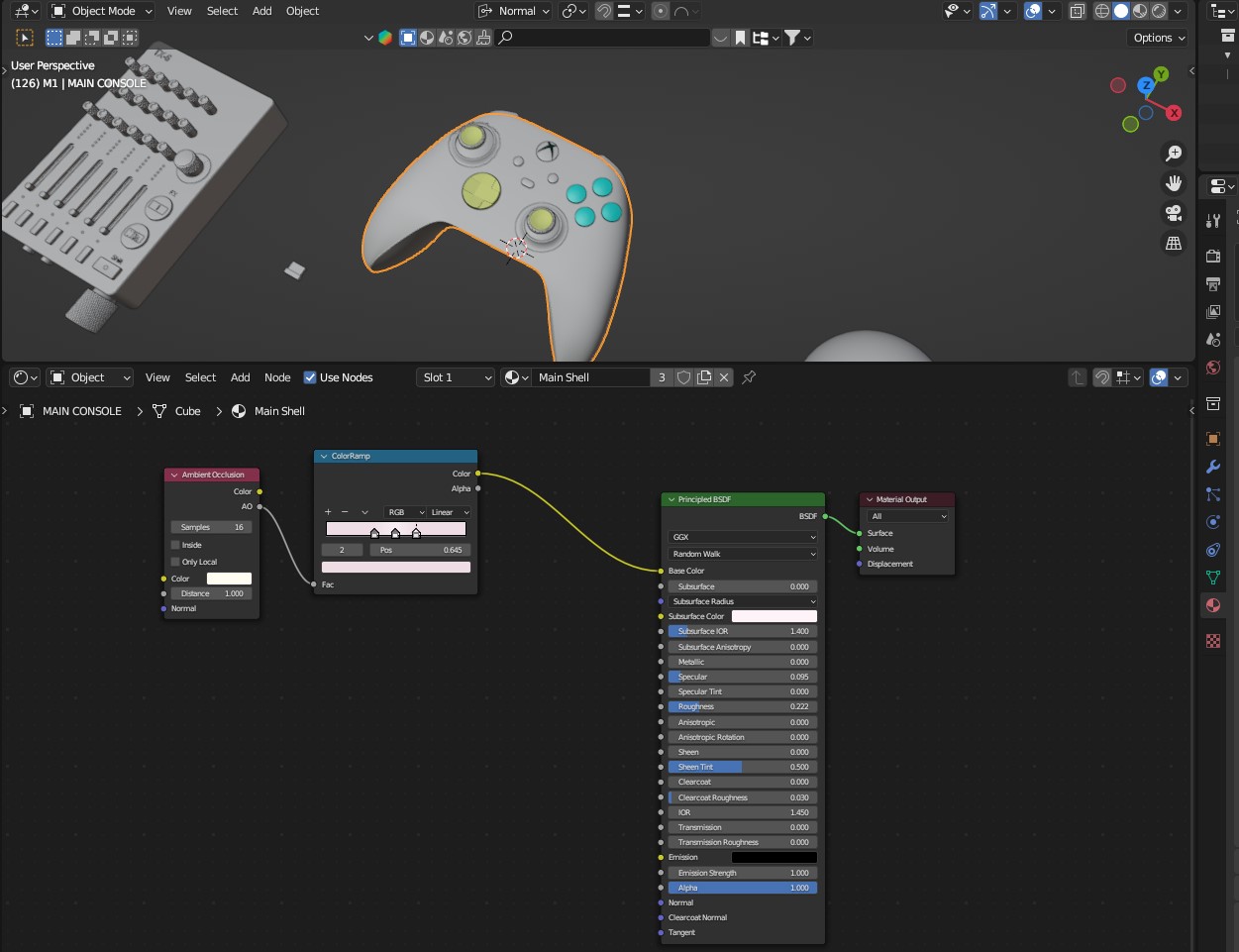Image resolution: width=1239 pixels, height=952 pixels.
Task: Expand the Random Walk subsurface dropdown
Action: click(743, 554)
